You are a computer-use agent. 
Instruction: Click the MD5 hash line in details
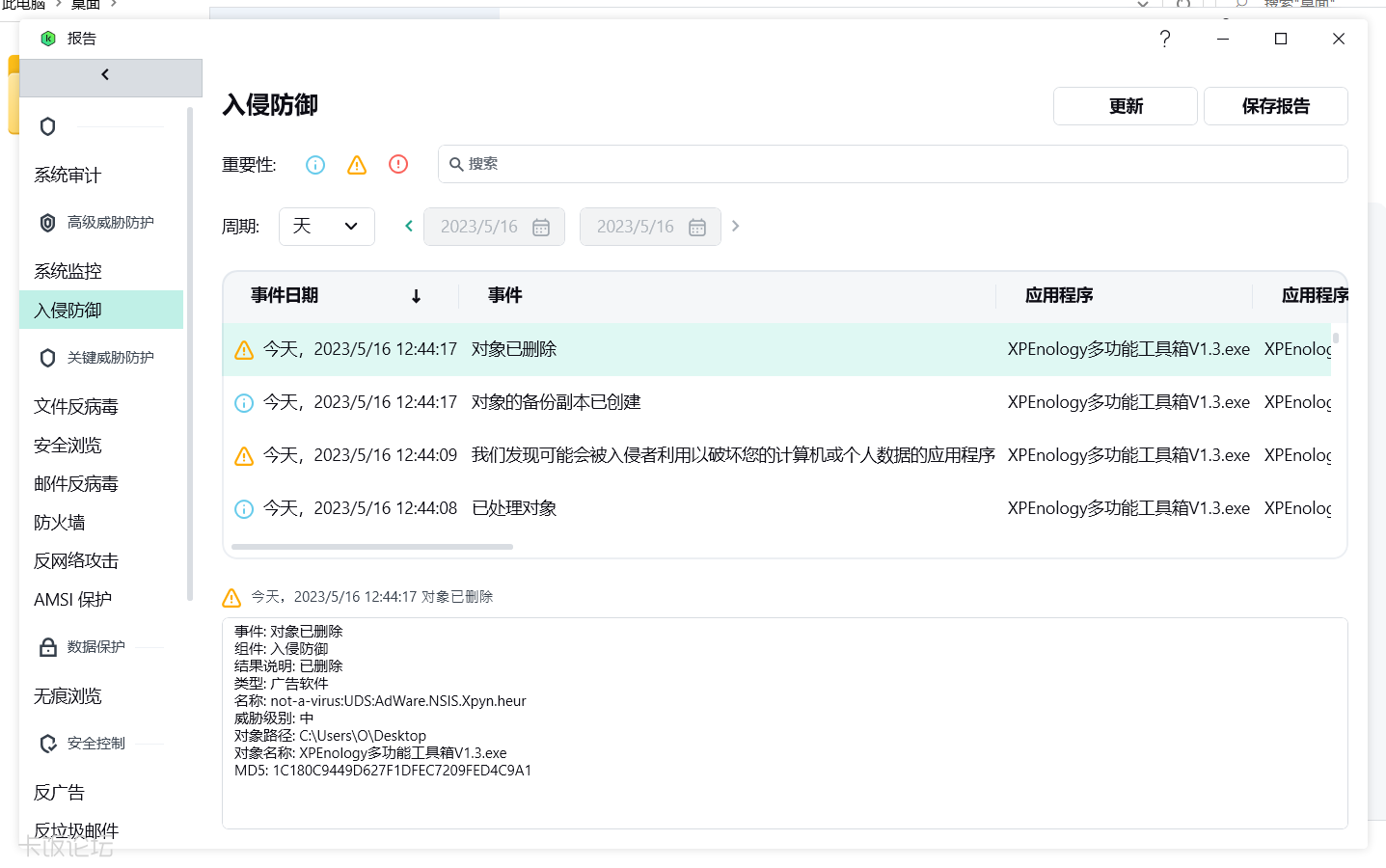(x=383, y=771)
